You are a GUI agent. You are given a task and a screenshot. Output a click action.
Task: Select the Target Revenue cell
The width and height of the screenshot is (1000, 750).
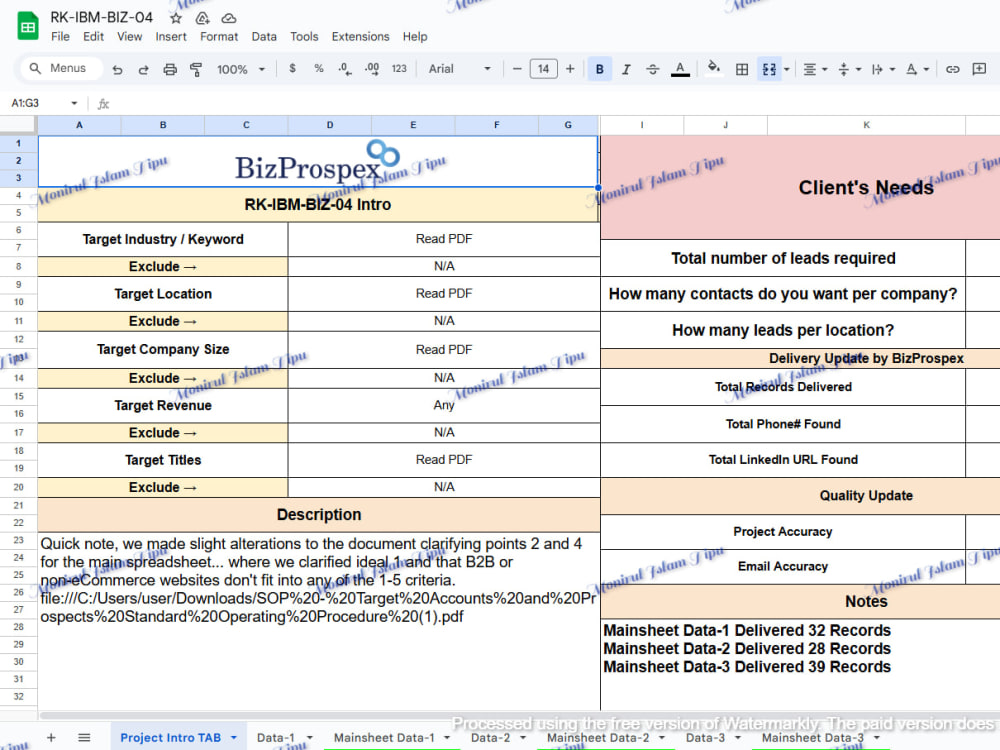[163, 406]
